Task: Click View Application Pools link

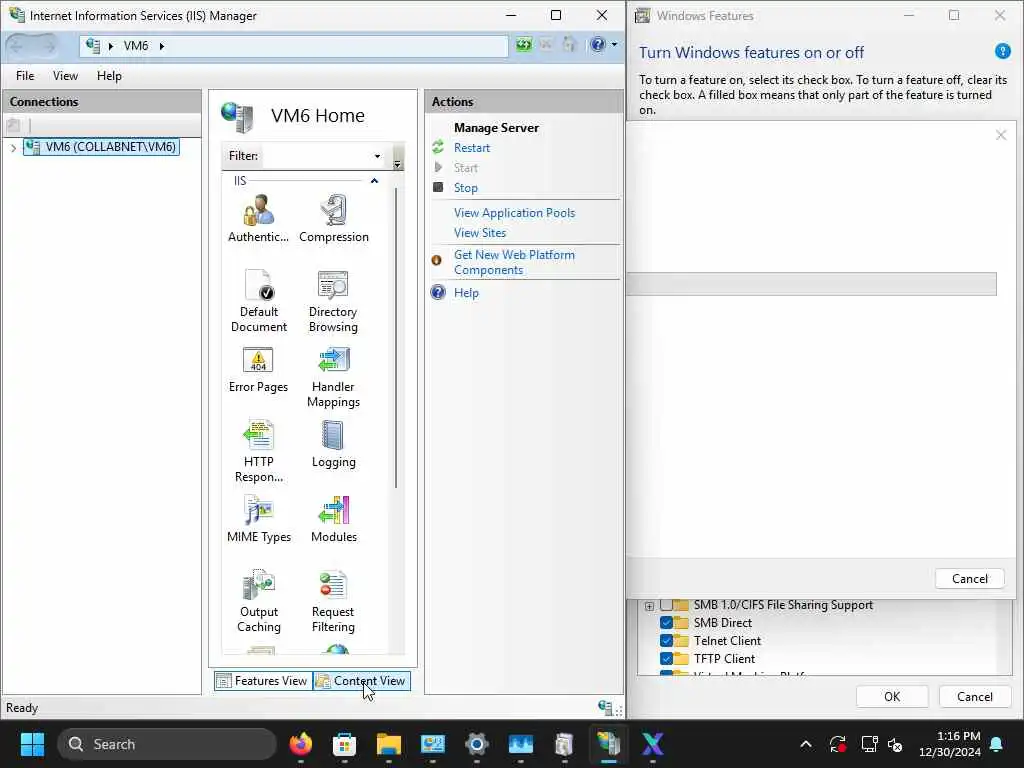Action: (x=515, y=213)
